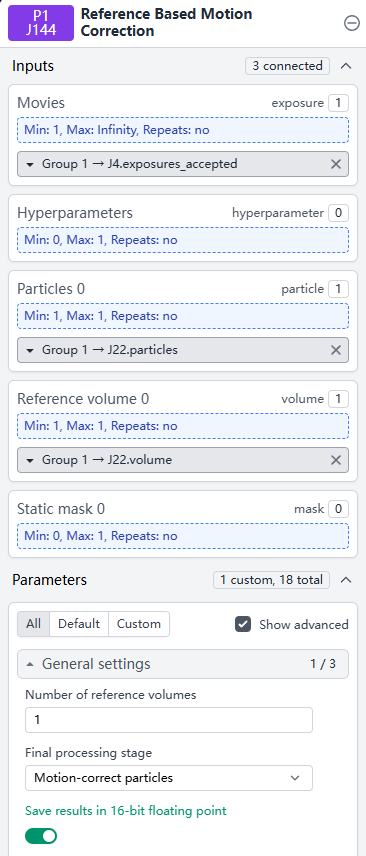Screen dimensions: 366x856
Task: Click the P1 J144 job badge
Action: (41, 23)
